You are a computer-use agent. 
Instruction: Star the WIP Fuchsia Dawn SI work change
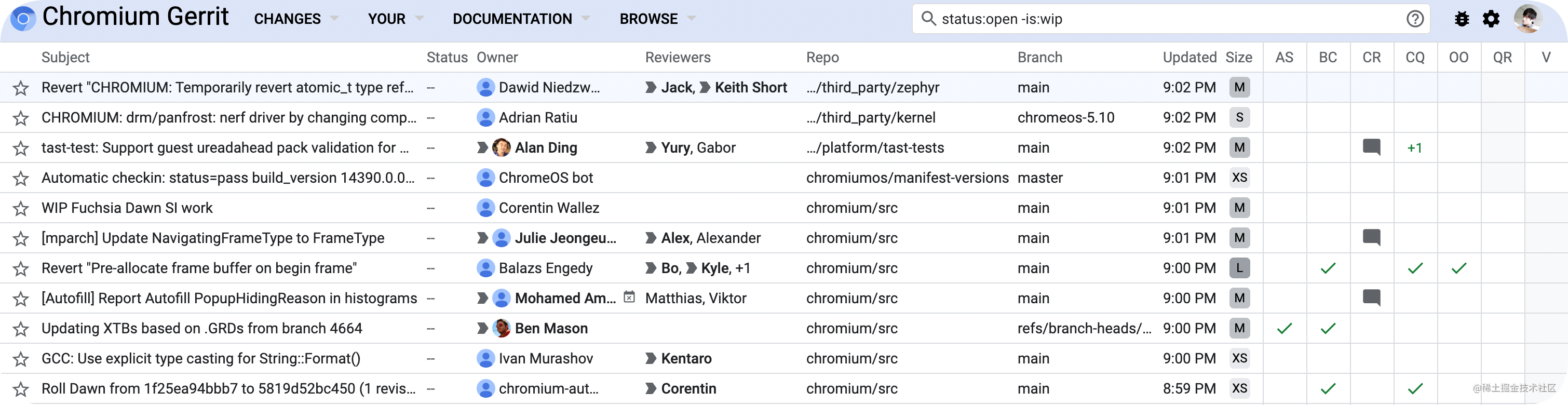[21, 209]
